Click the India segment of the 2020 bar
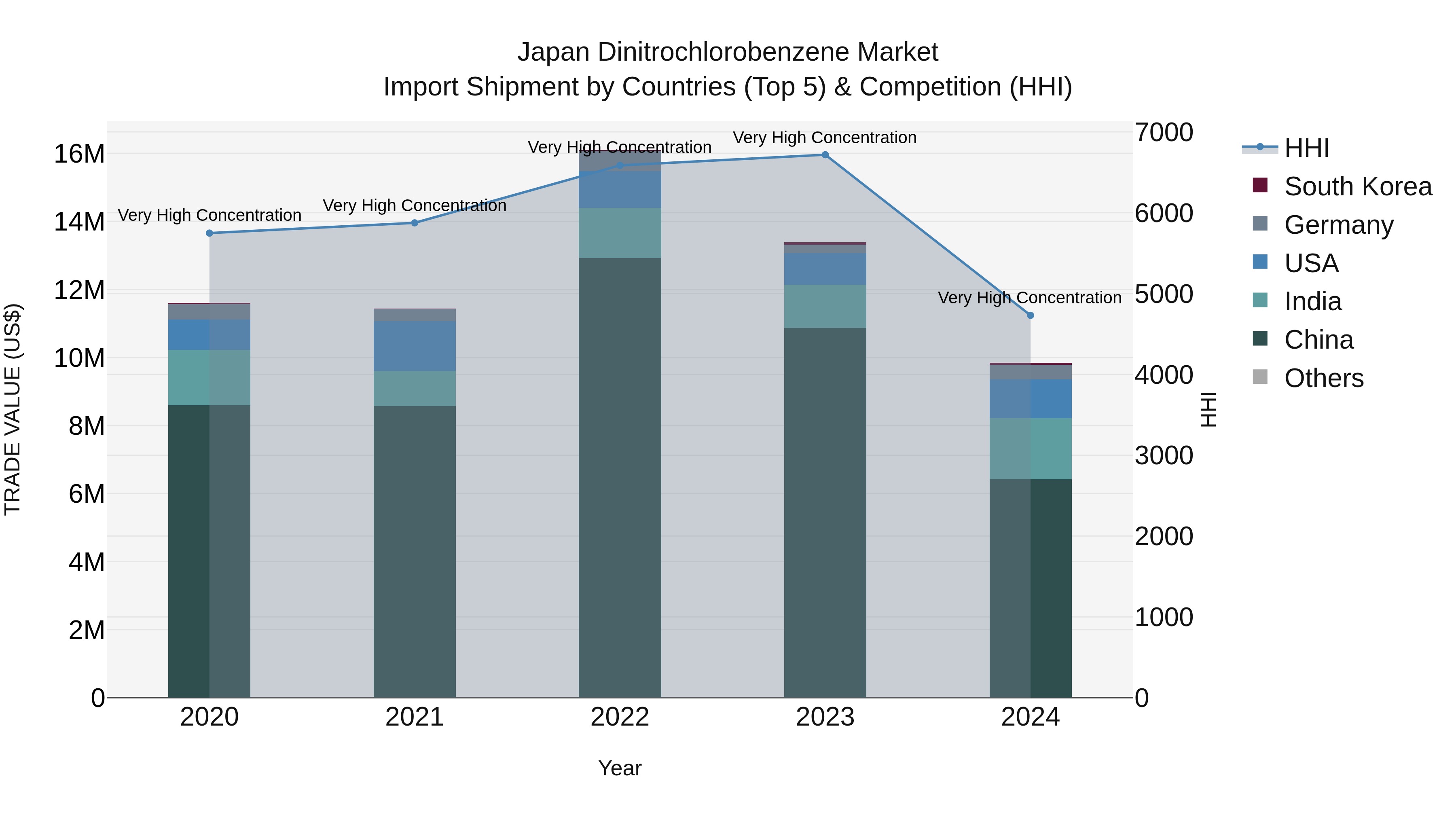The image size is (1456, 819). (x=209, y=378)
